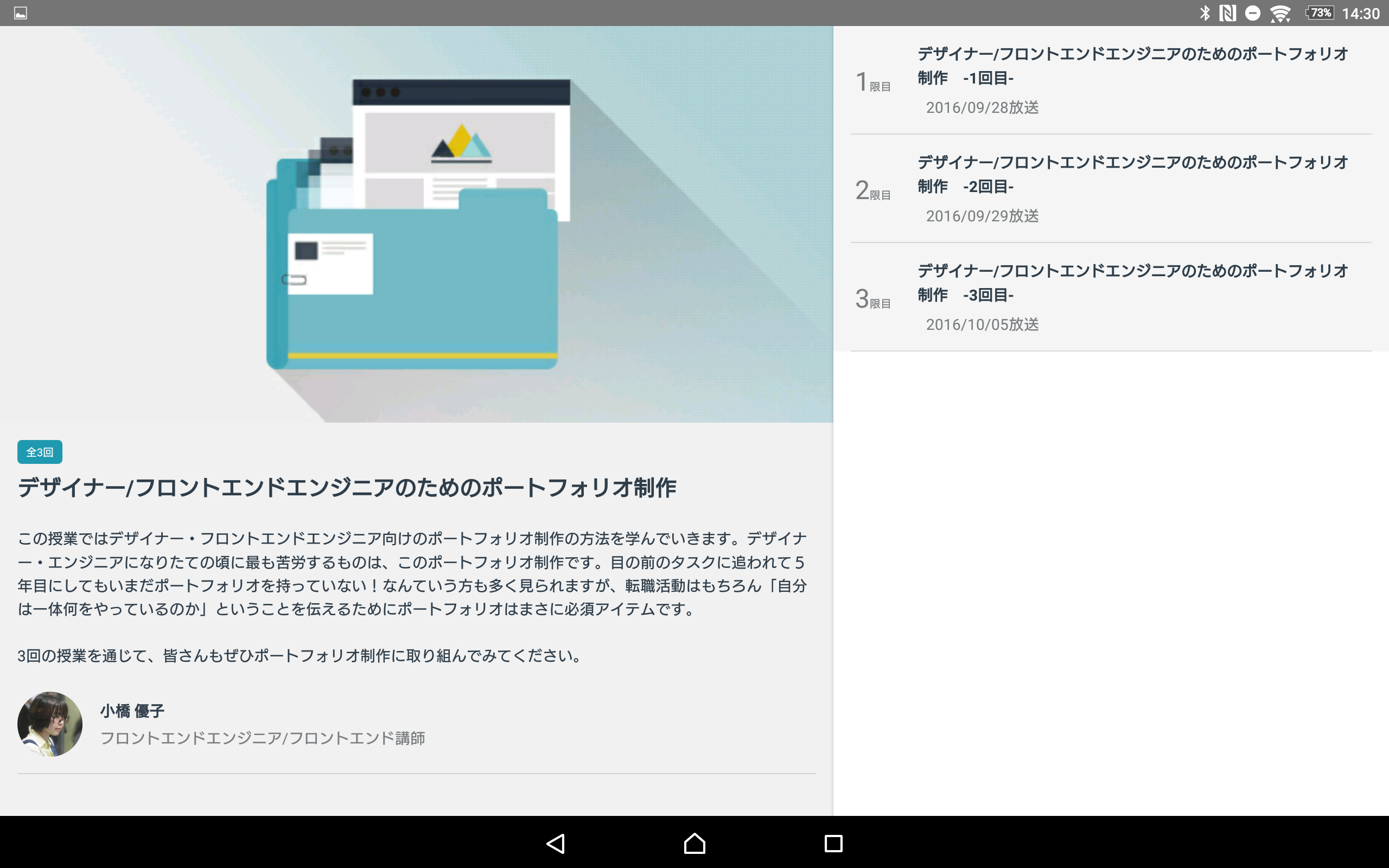
Task: Tap the course heading ポートフォリオ制作
Action: [x=347, y=487]
